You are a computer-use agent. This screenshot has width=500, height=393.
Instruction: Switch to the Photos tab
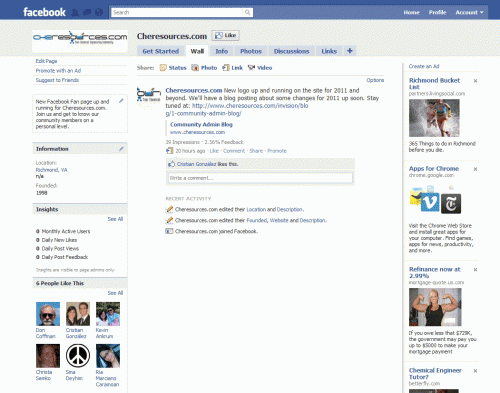tap(251, 51)
